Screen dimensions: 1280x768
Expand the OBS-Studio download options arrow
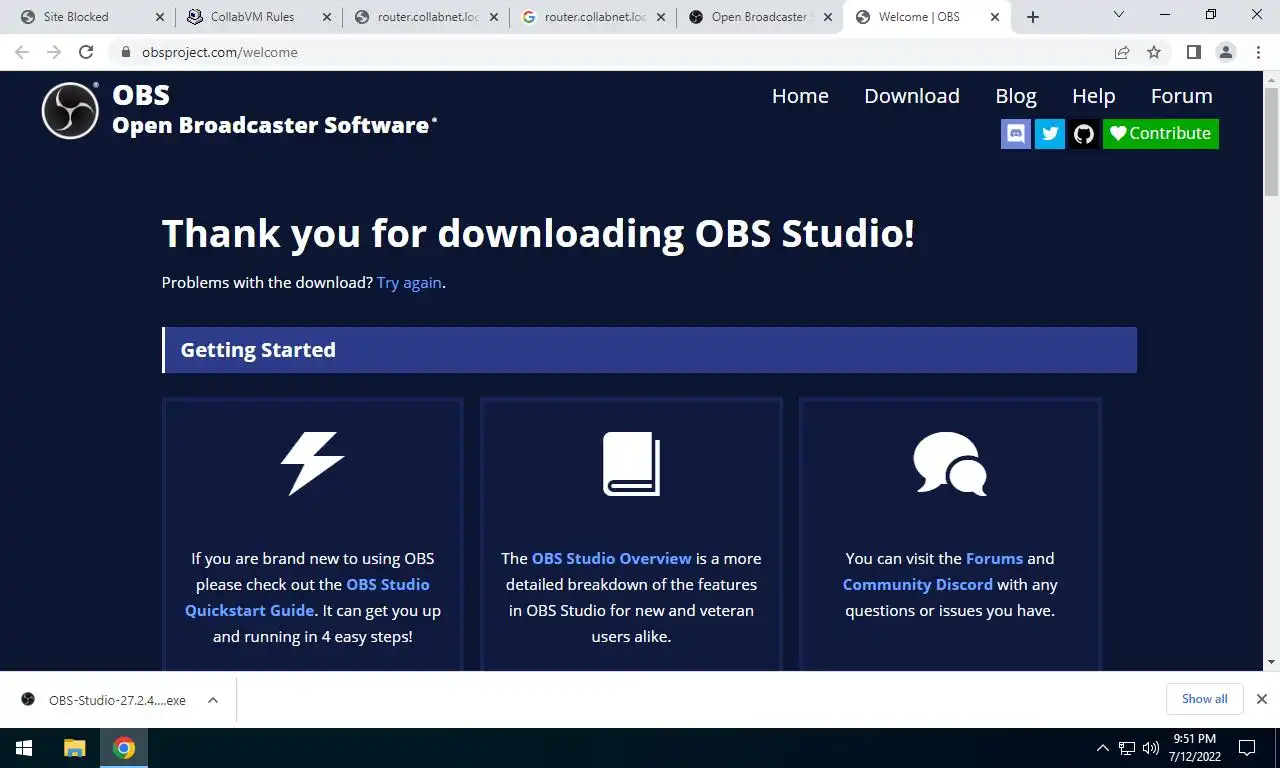pos(213,700)
